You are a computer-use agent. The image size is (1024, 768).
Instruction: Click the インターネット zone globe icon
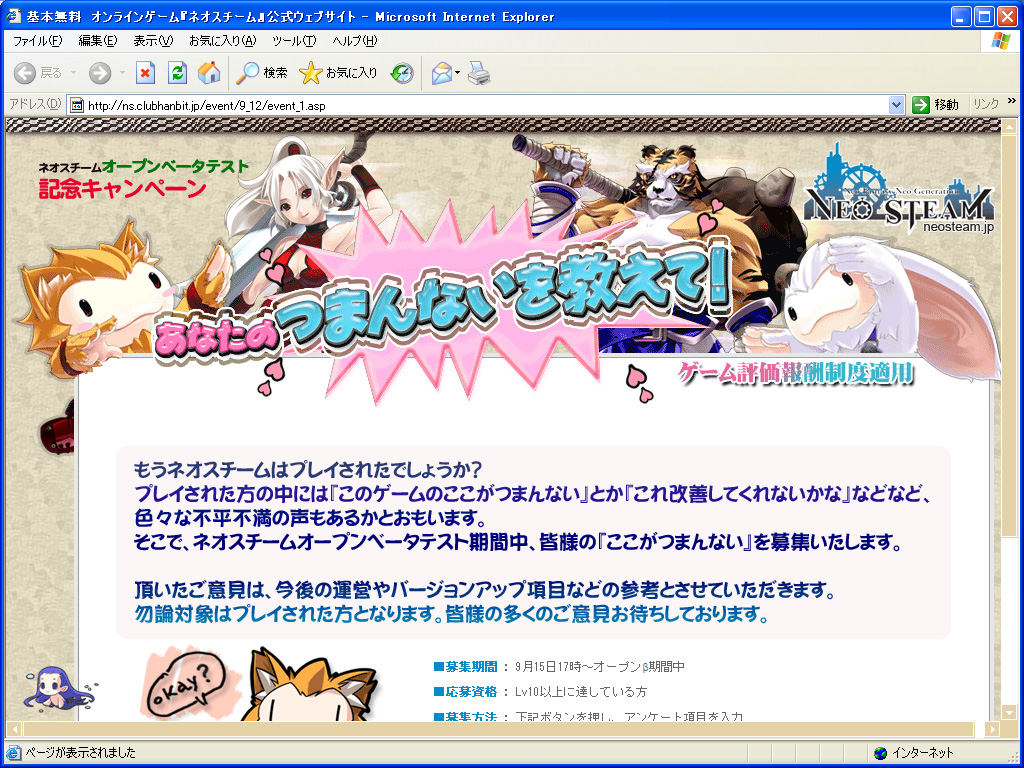[x=880, y=753]
